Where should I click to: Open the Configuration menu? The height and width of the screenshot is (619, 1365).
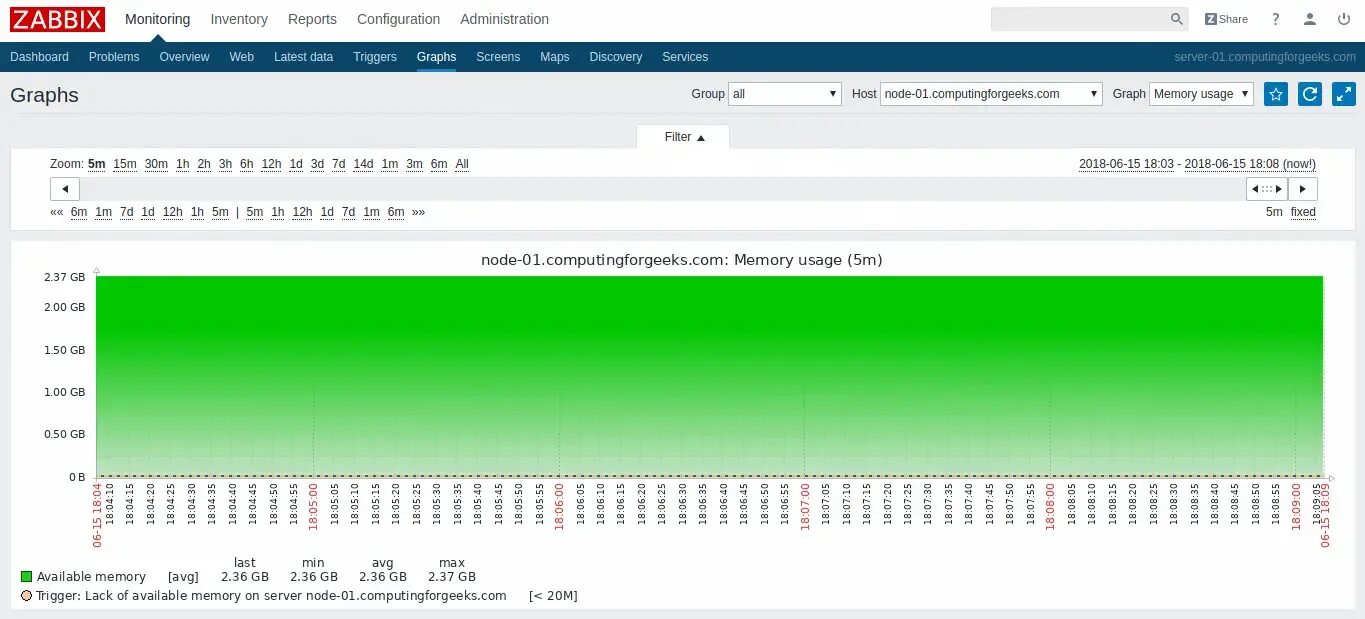coord(398,19)
